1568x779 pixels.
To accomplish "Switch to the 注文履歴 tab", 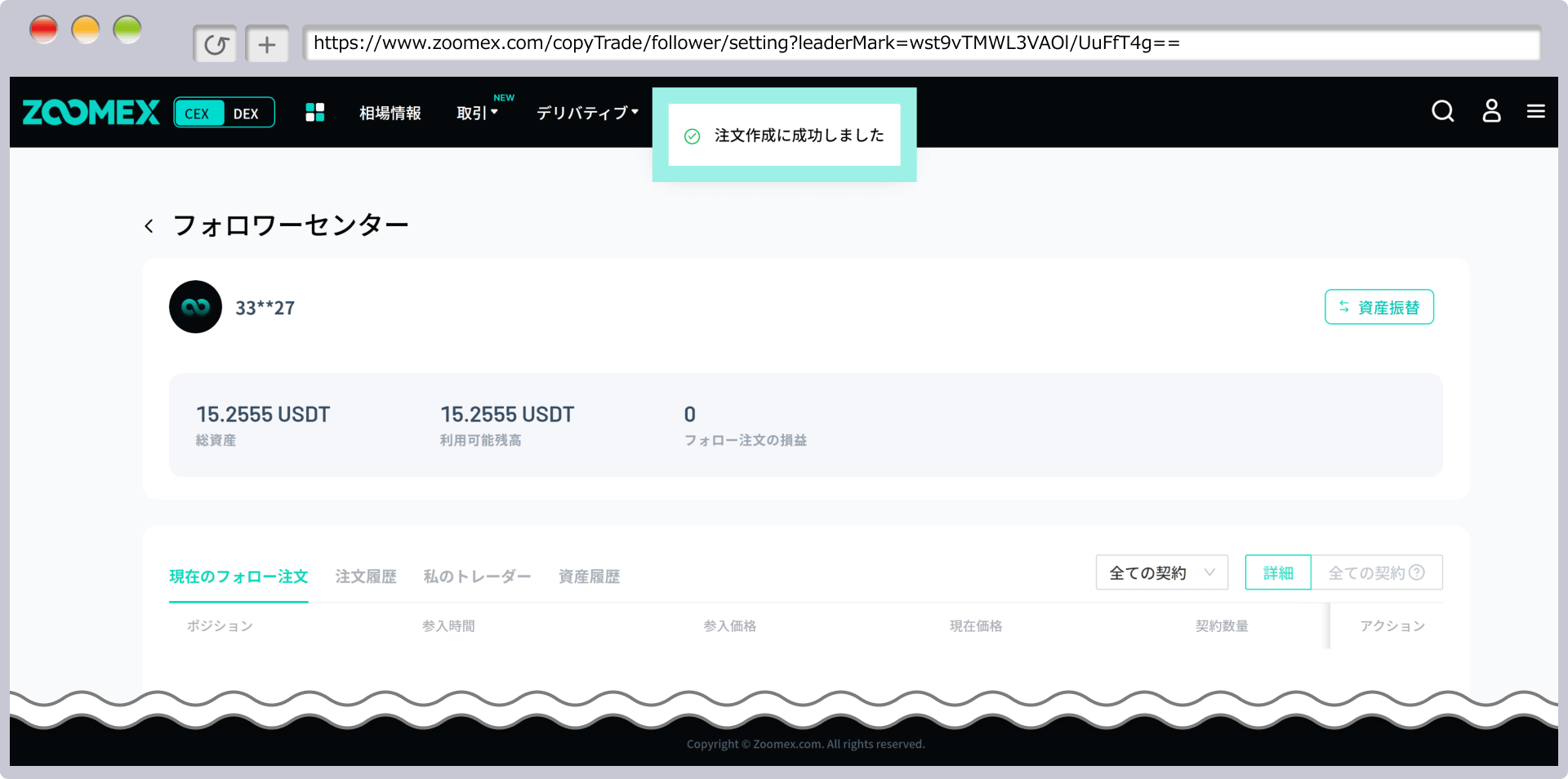I will click(366, 576).
